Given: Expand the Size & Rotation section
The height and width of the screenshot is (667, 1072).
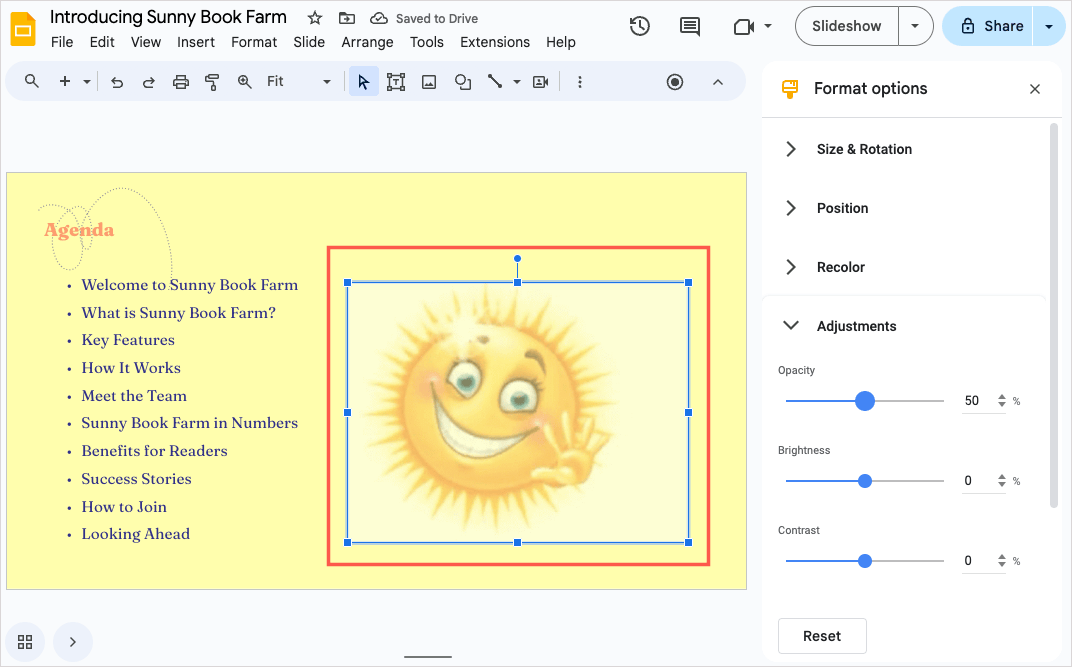Looking at the screenshot, I should coord(864,149).
